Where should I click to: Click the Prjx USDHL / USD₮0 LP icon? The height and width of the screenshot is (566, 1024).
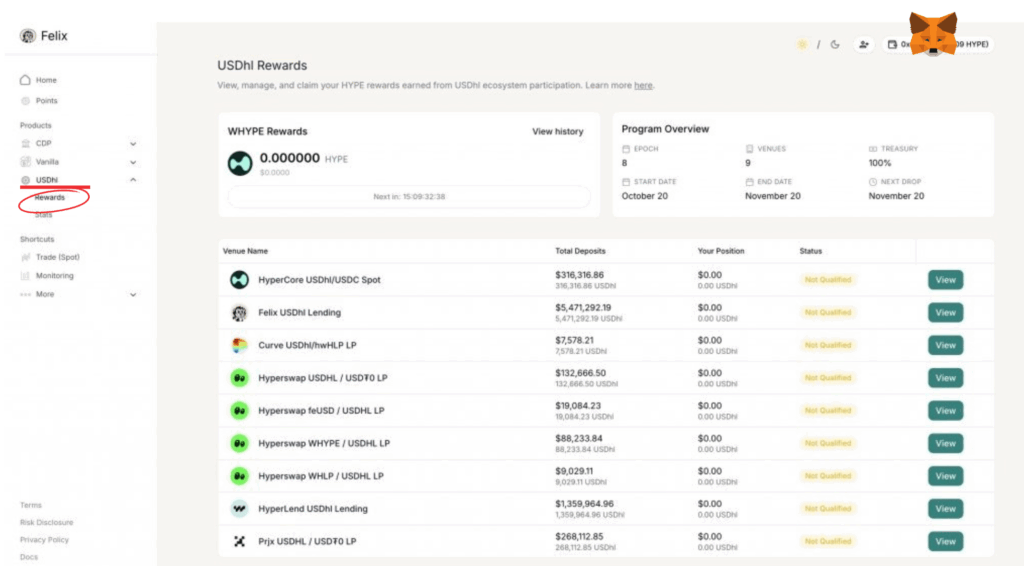tap(239, 541)
